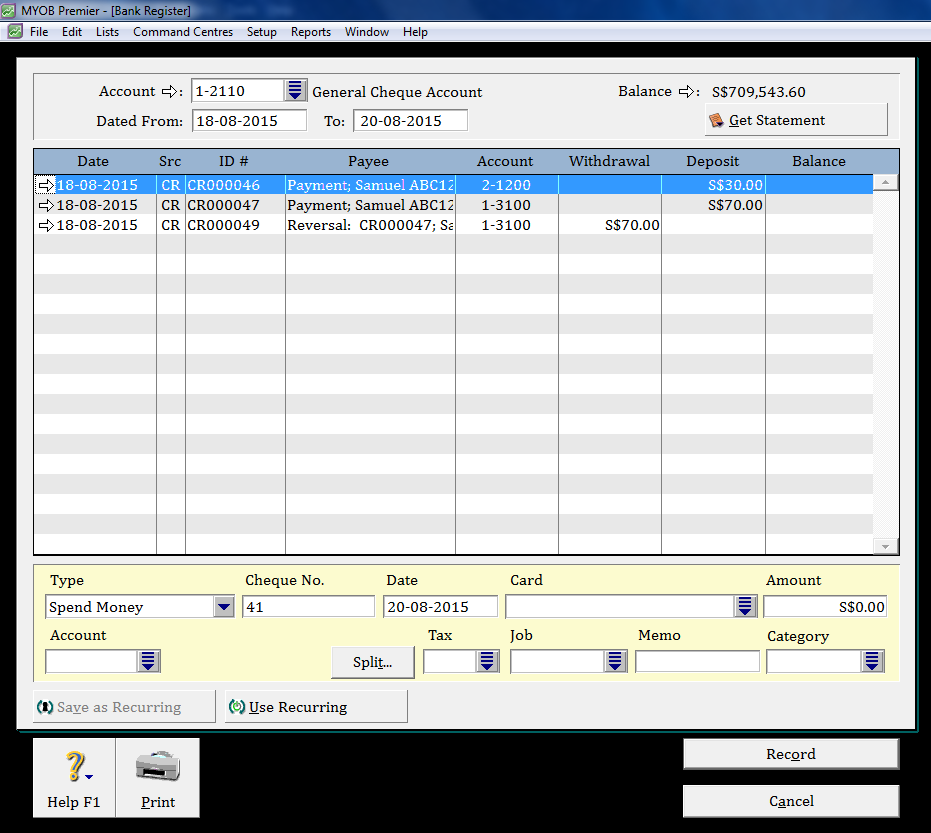Click the MYOB application icon in menu bar
Screen dimensions: 931x833
click(14, 32)
